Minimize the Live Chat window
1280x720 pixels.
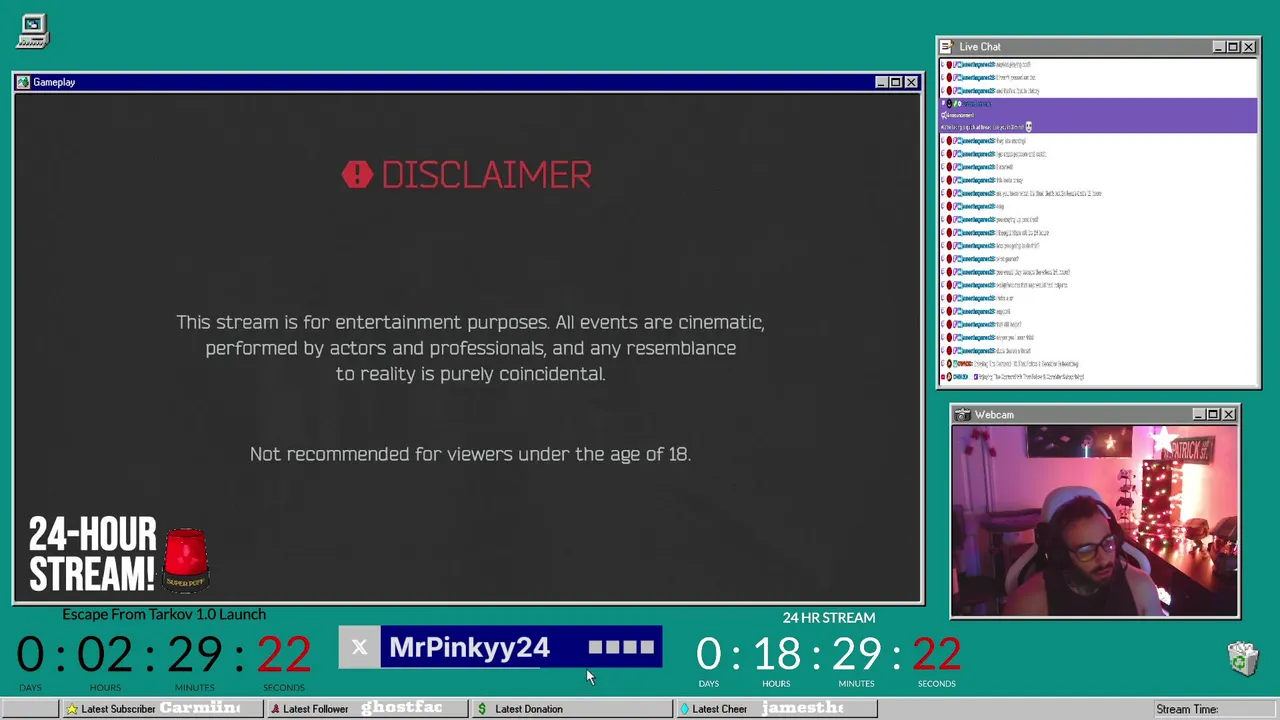1218,47
